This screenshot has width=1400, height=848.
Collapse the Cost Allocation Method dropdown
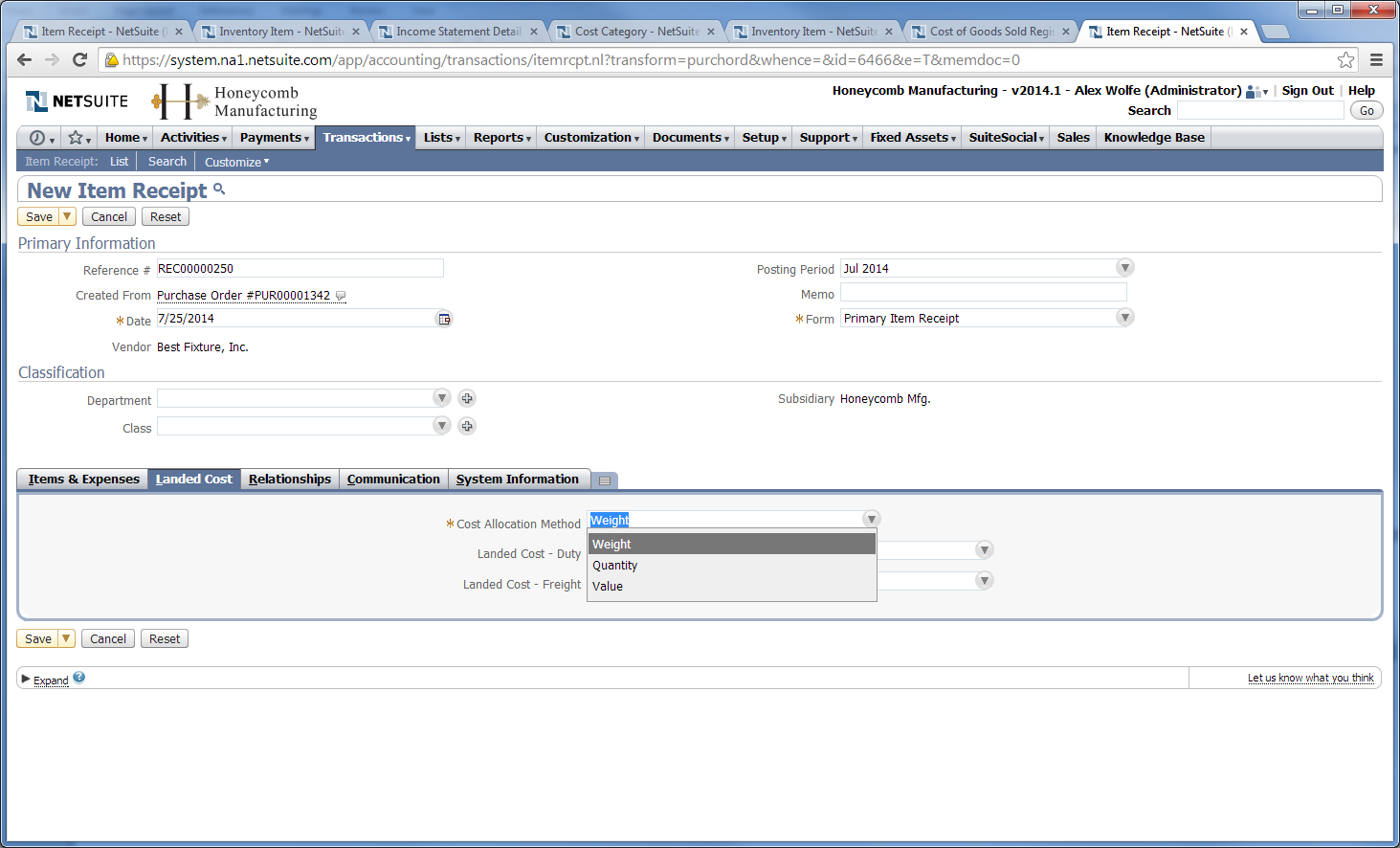click(871, 520)
